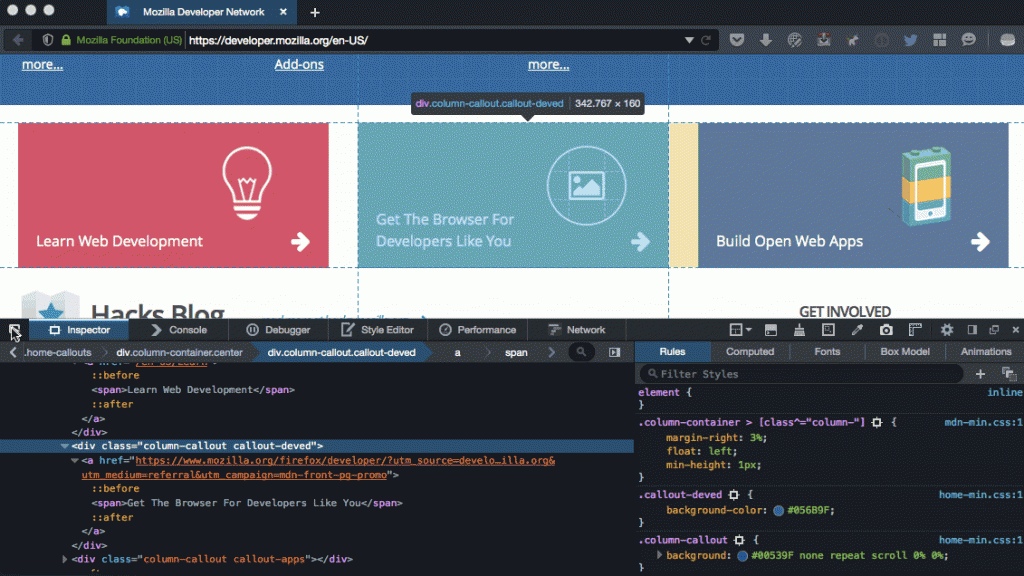This screenshot has width=1024, height=576.
Task: Click the #056B9F background-color swatch
Action: (778, 511)
